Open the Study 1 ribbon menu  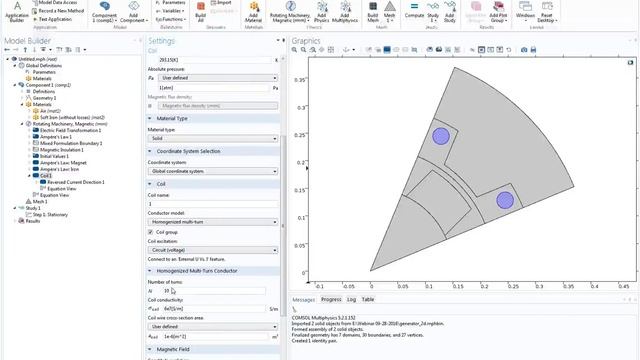point(433,12)
